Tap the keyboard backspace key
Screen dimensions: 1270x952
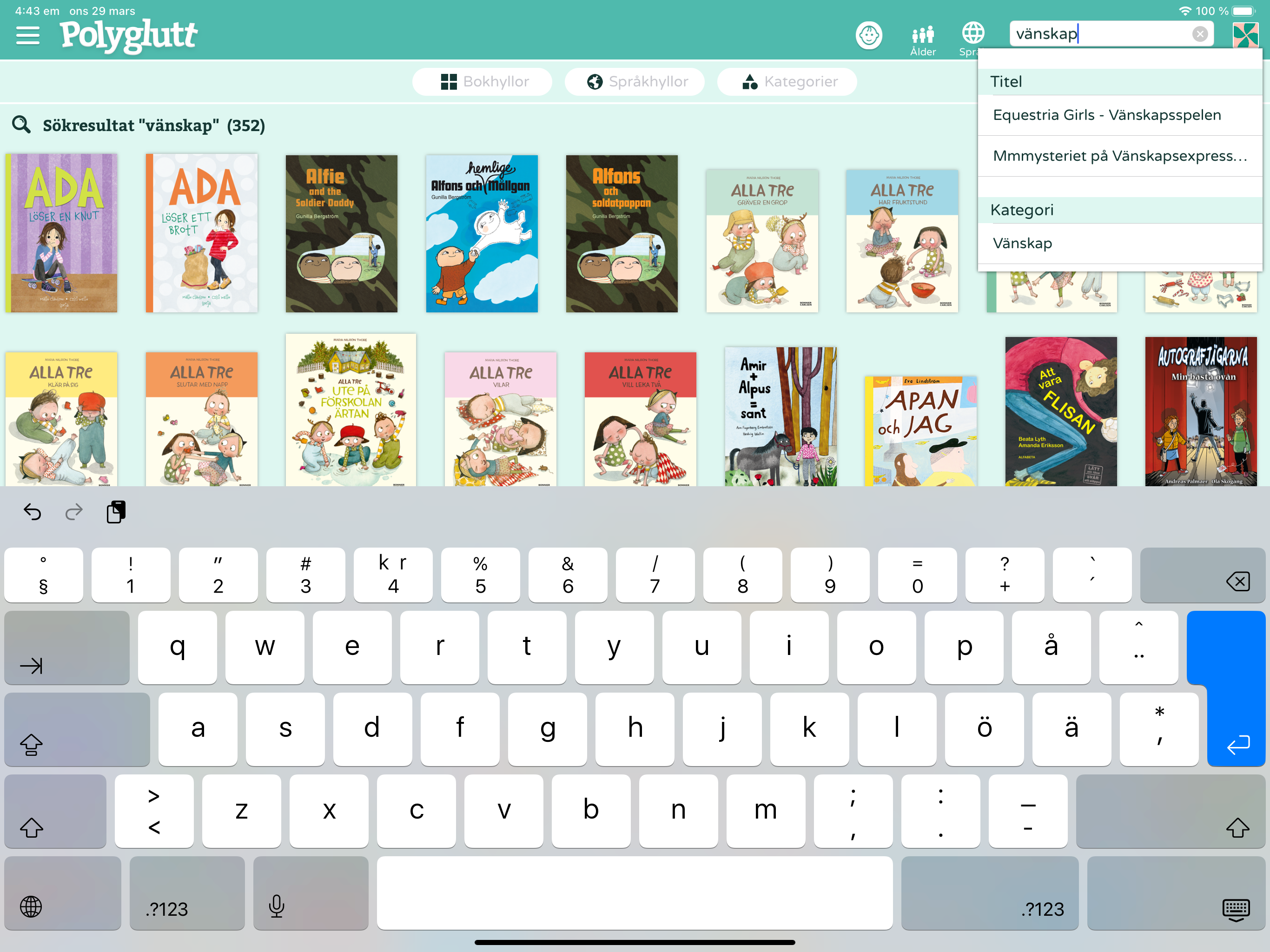(x=1202, y=575)
